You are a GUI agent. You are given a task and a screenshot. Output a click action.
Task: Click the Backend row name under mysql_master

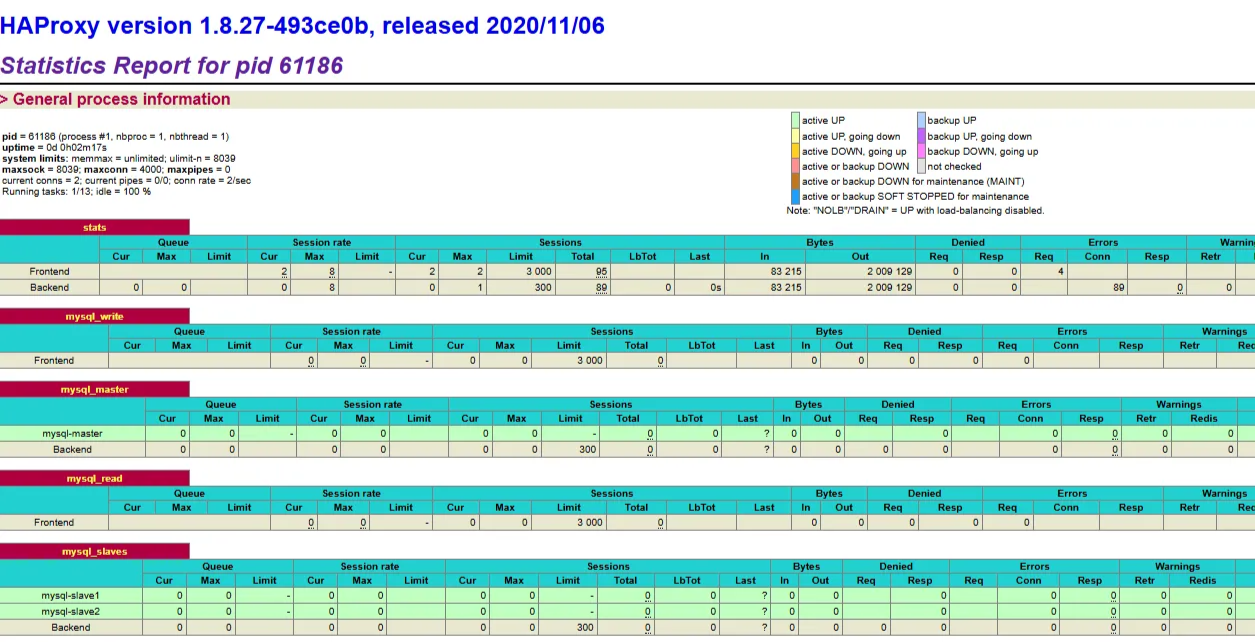click(x=72, y=449)
